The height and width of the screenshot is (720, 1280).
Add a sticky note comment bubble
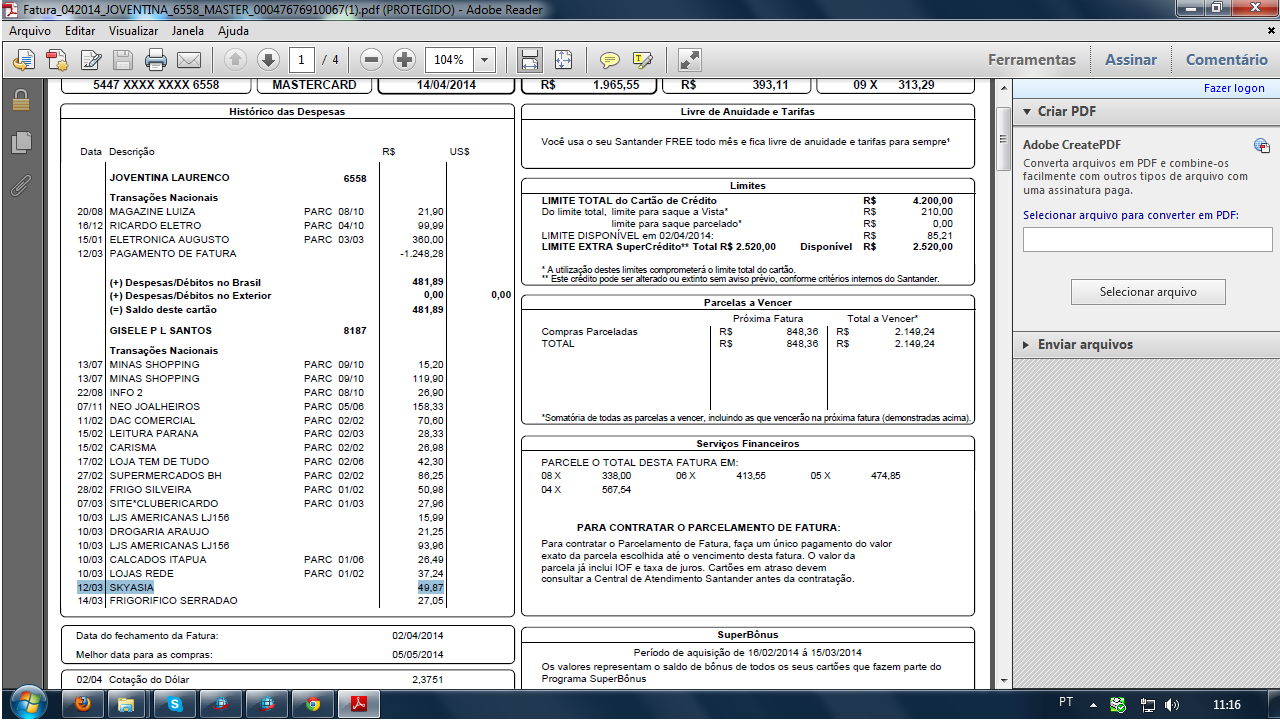pos(609,60)
